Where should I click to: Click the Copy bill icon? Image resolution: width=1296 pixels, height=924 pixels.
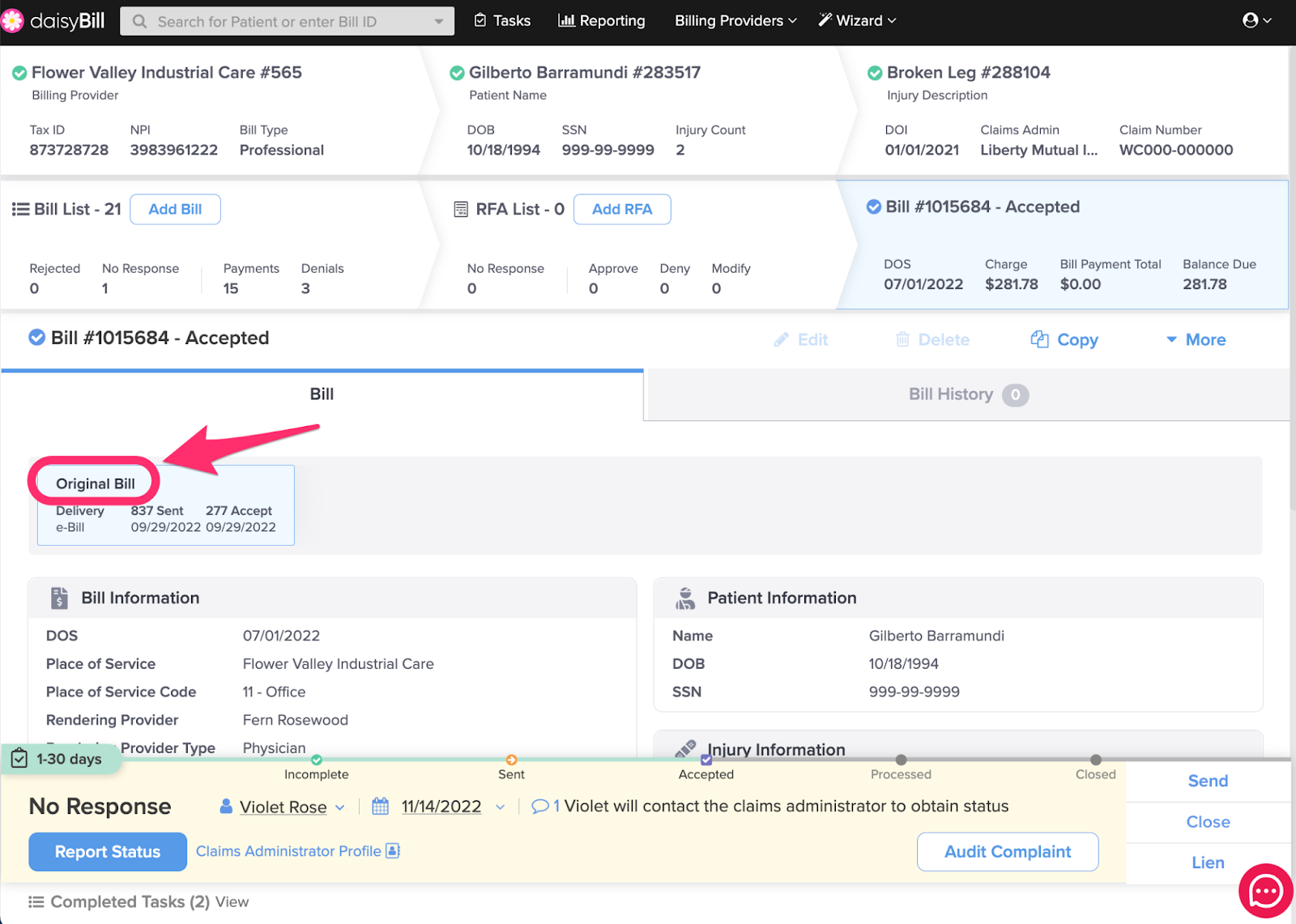click(1039, 339)
